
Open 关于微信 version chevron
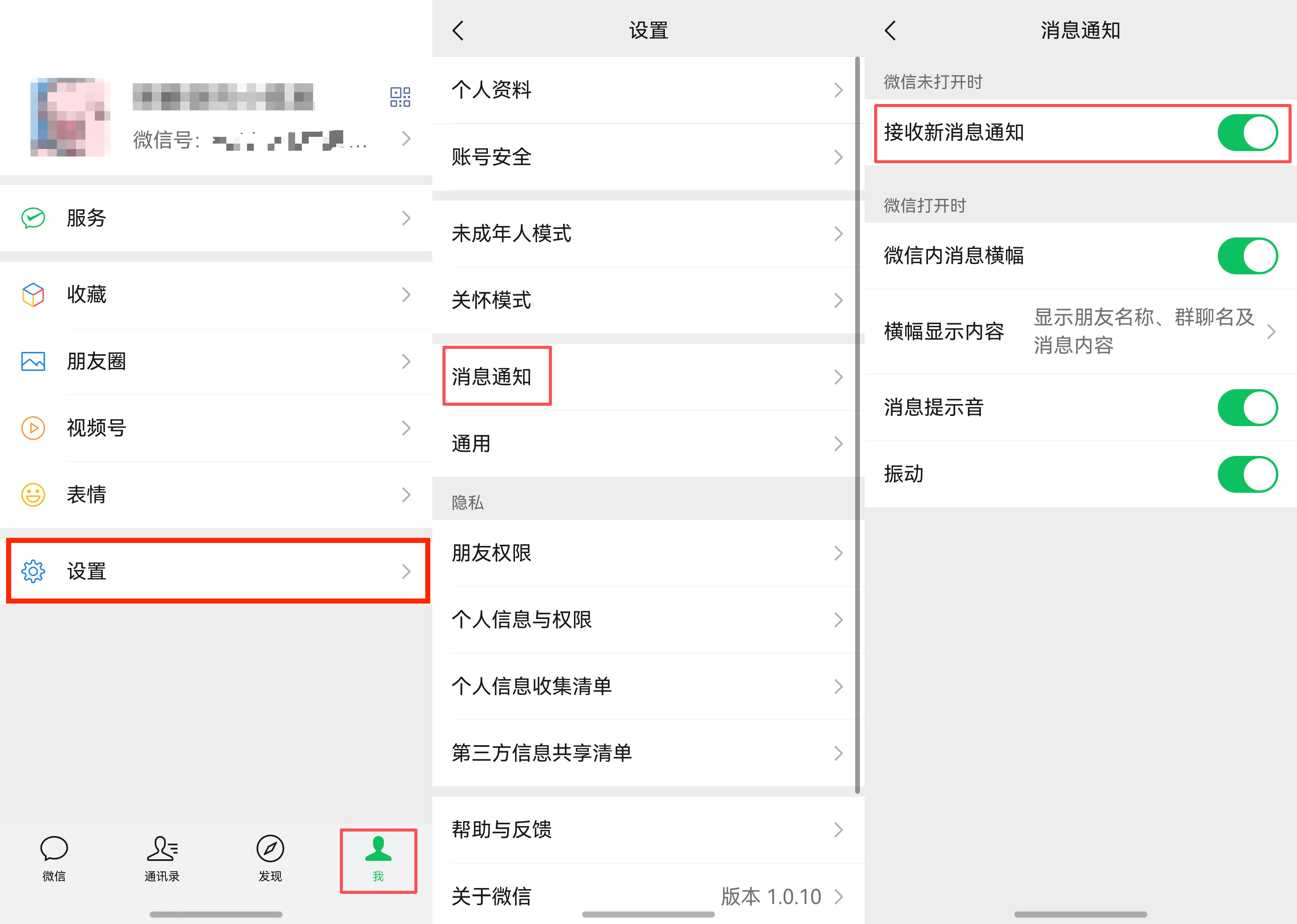point(838,897)
